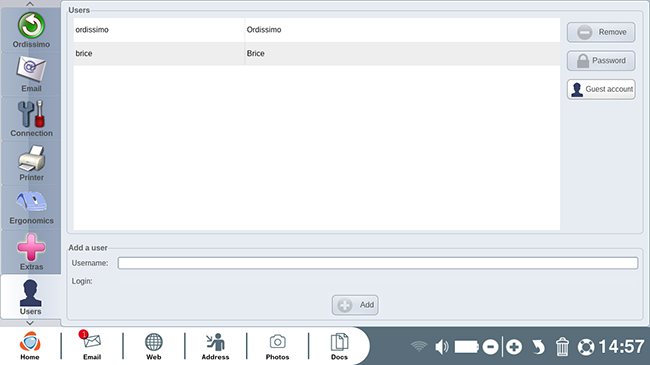Select the brice user row

point(317,54)
